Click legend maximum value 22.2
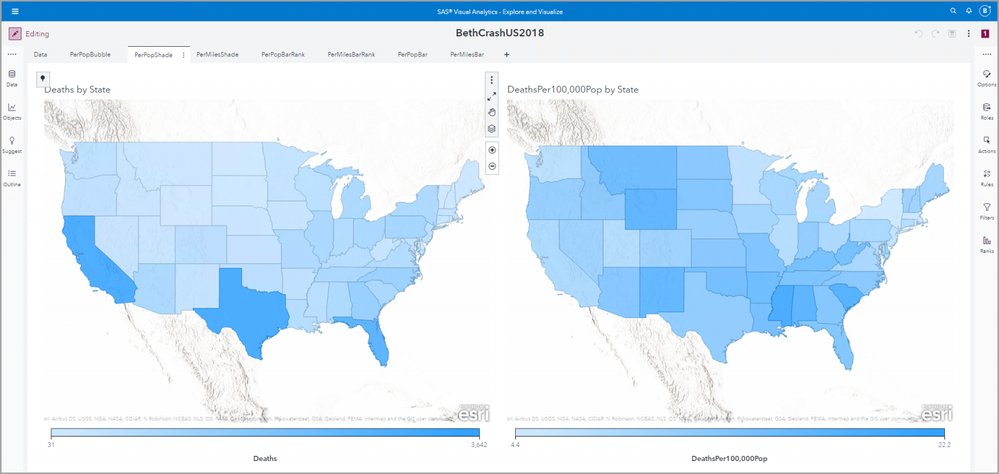The width and height of the screenshot is (999, 474). click(x=944, y=445)
